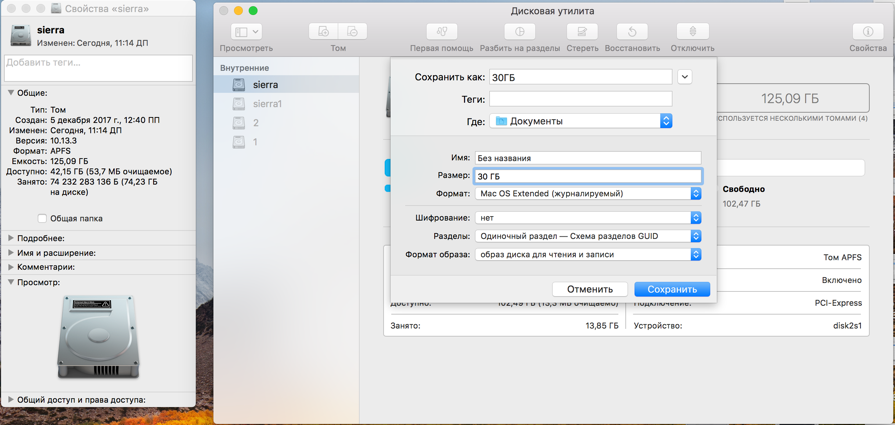Open the Image Format dropdown
Image resolution: width=895 pixels, height=425 pixels.
[x=588, y=254]
